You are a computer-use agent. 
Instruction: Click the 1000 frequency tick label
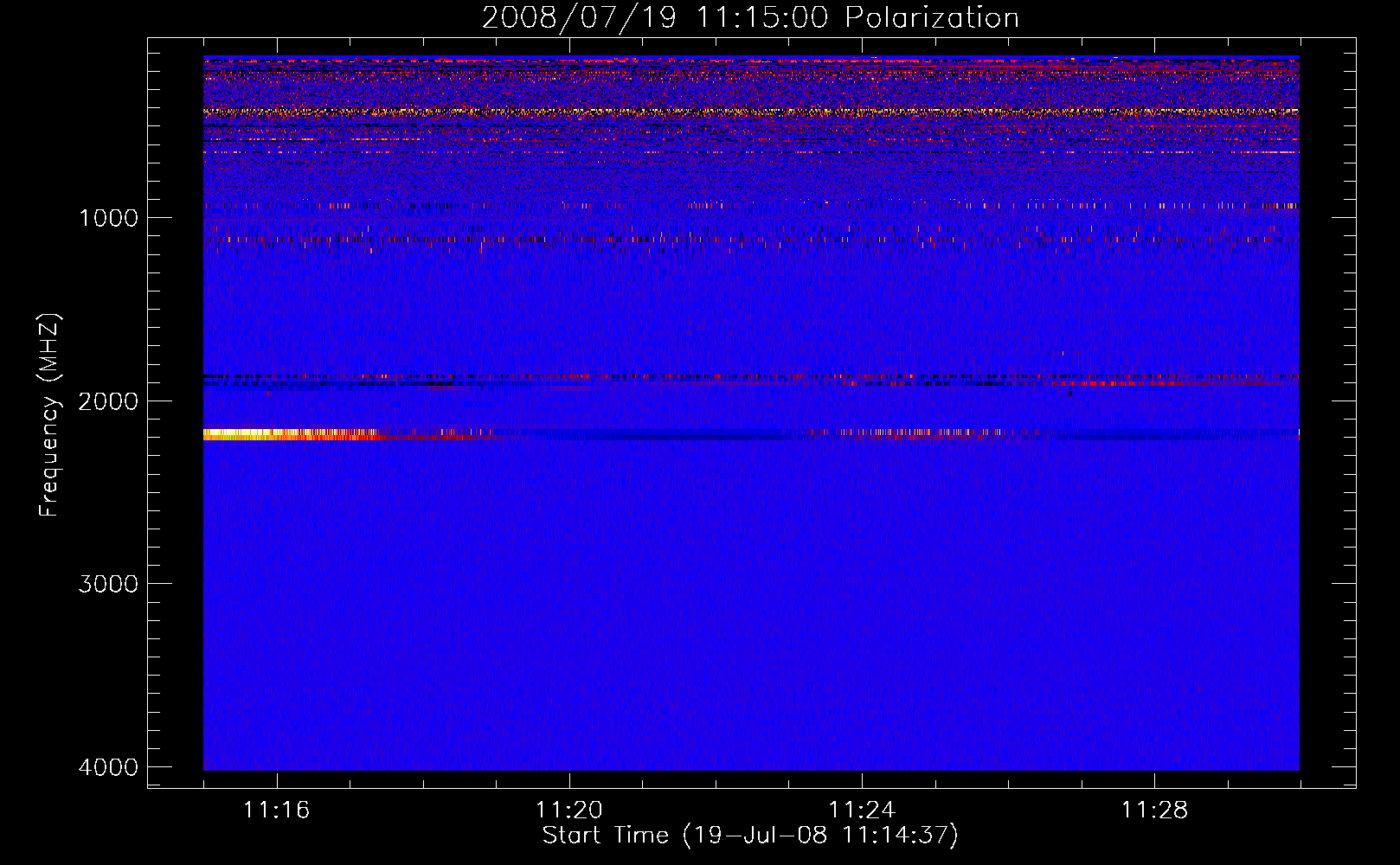click(x=108, y=217)
